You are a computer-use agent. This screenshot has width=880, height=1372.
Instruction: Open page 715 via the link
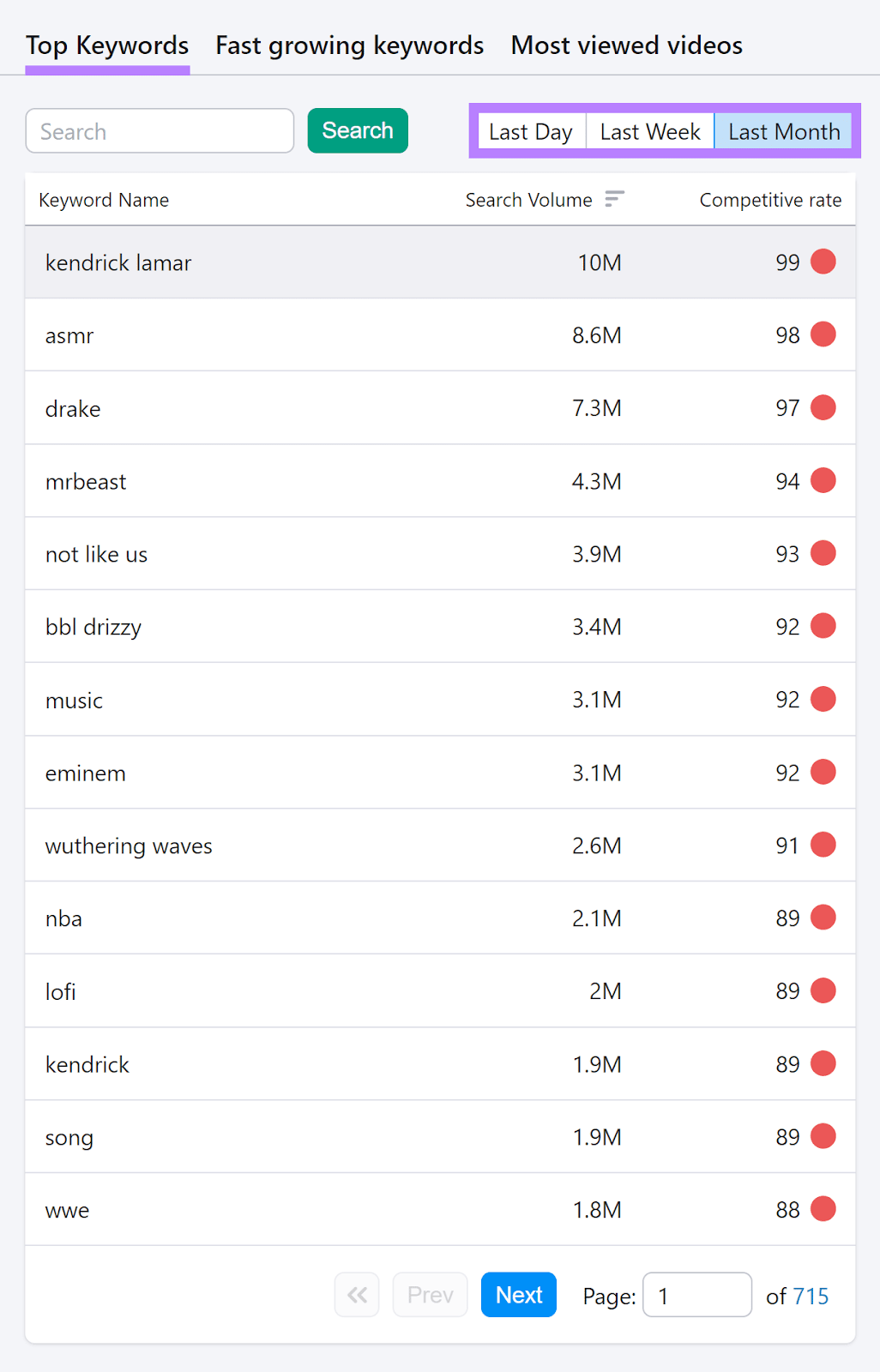(812, 1296)
